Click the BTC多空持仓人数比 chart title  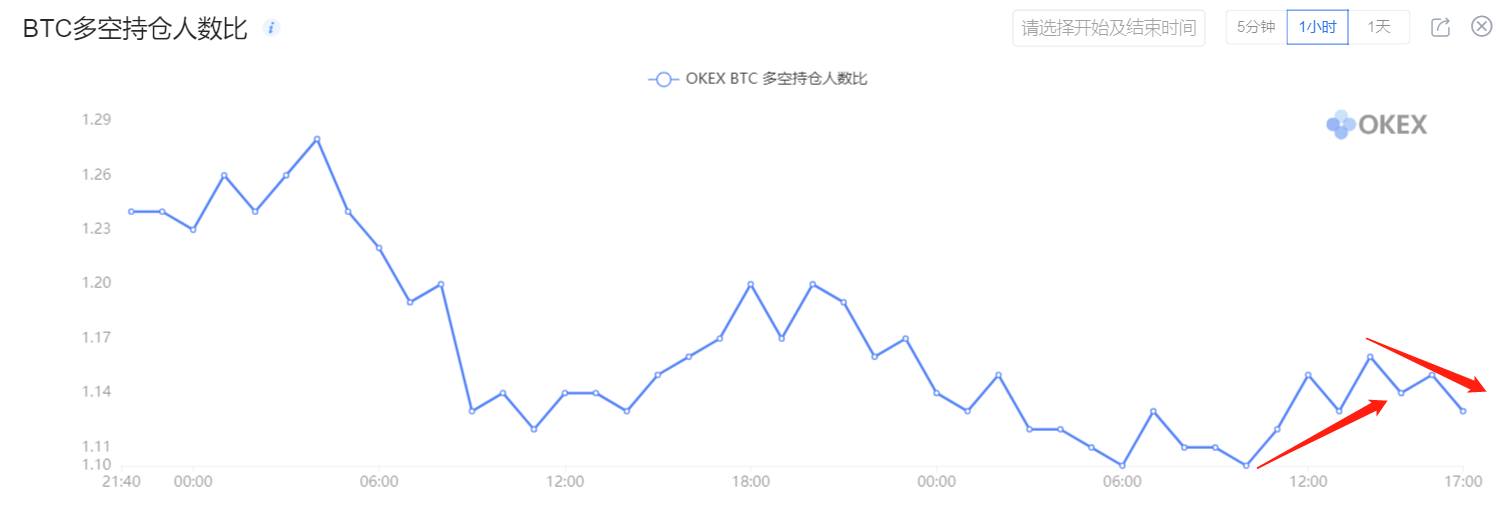135,28
